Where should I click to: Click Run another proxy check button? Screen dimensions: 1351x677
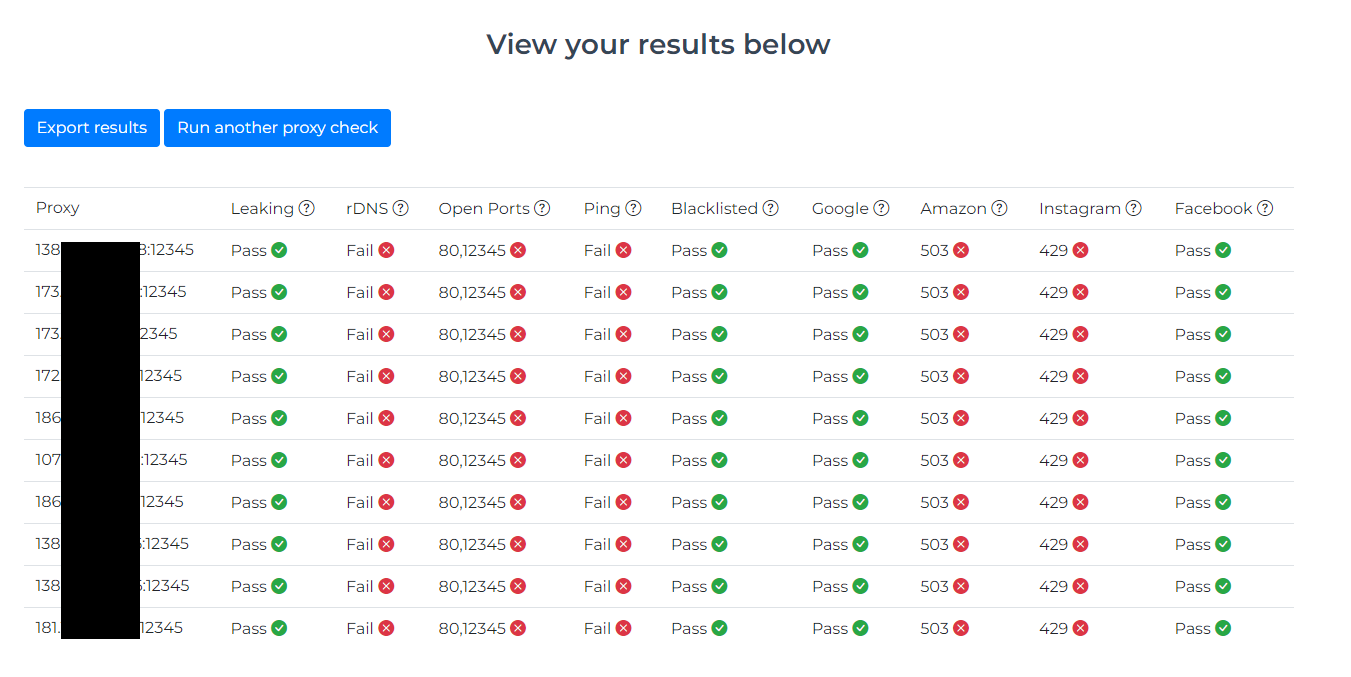pyautogui.click(x=277, y=128)
